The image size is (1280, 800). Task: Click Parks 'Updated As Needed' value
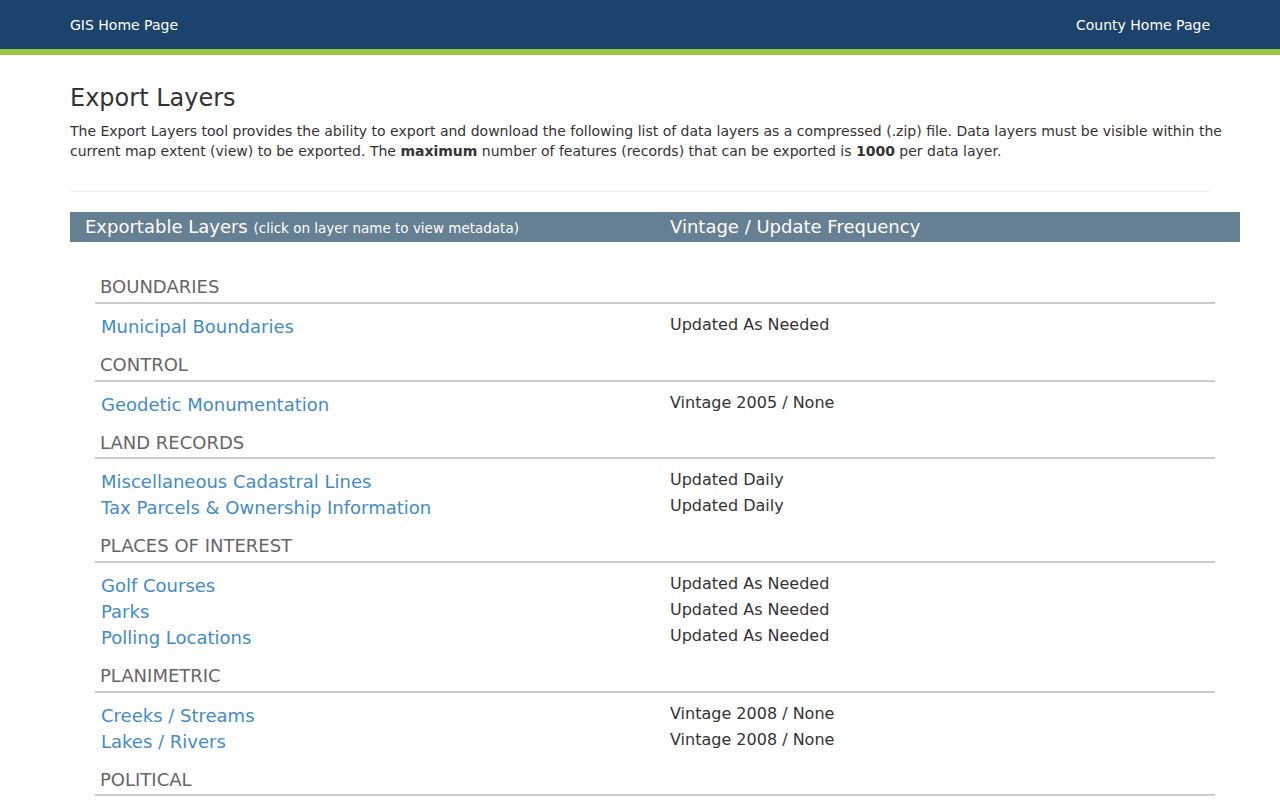749,609
